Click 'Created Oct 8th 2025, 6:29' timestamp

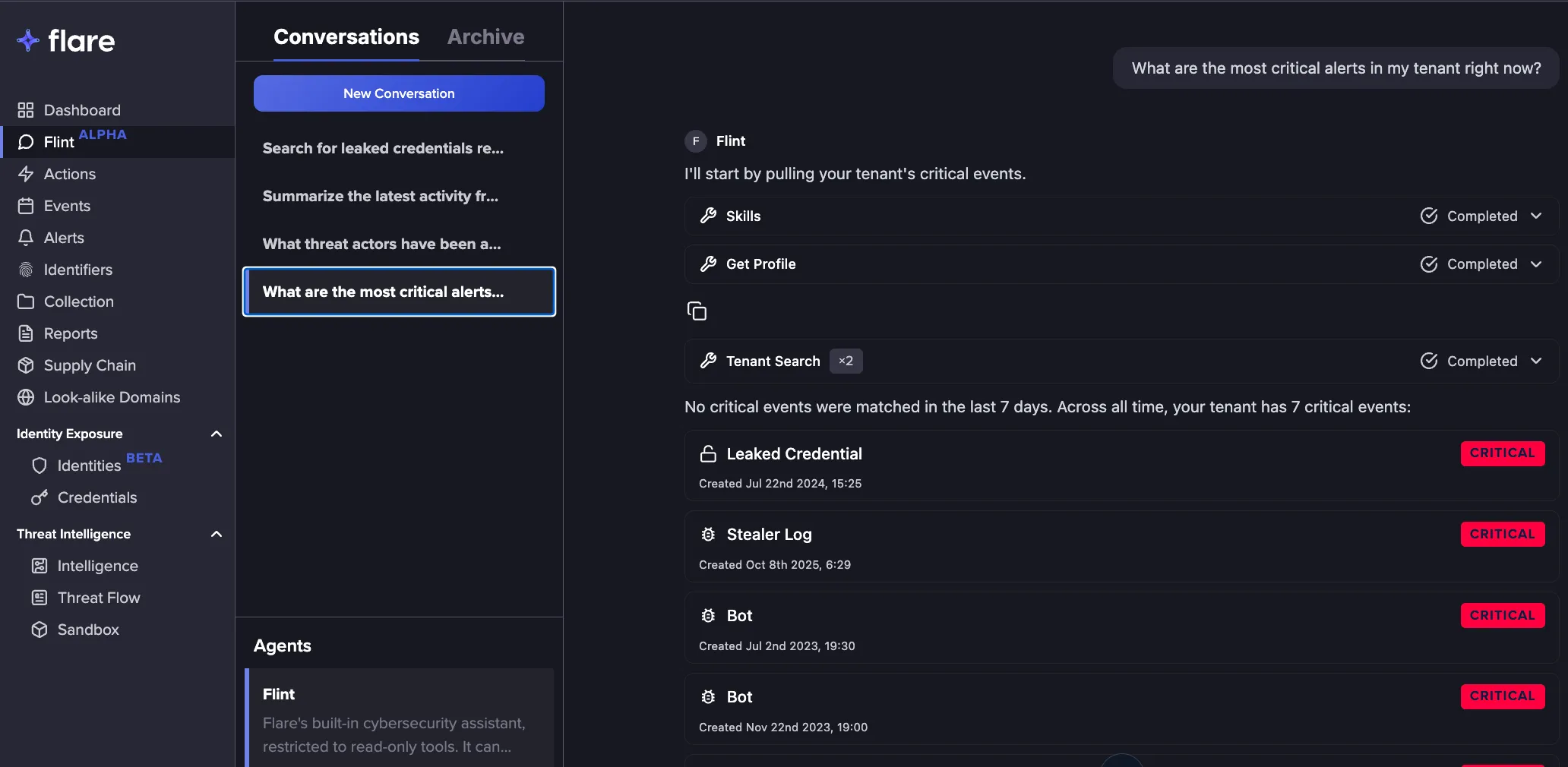point(775,565)
